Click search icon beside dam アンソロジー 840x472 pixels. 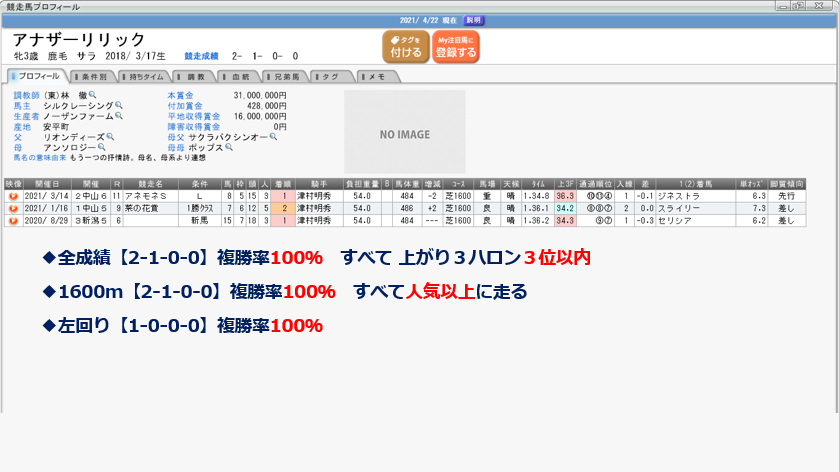tap(101, 148)
